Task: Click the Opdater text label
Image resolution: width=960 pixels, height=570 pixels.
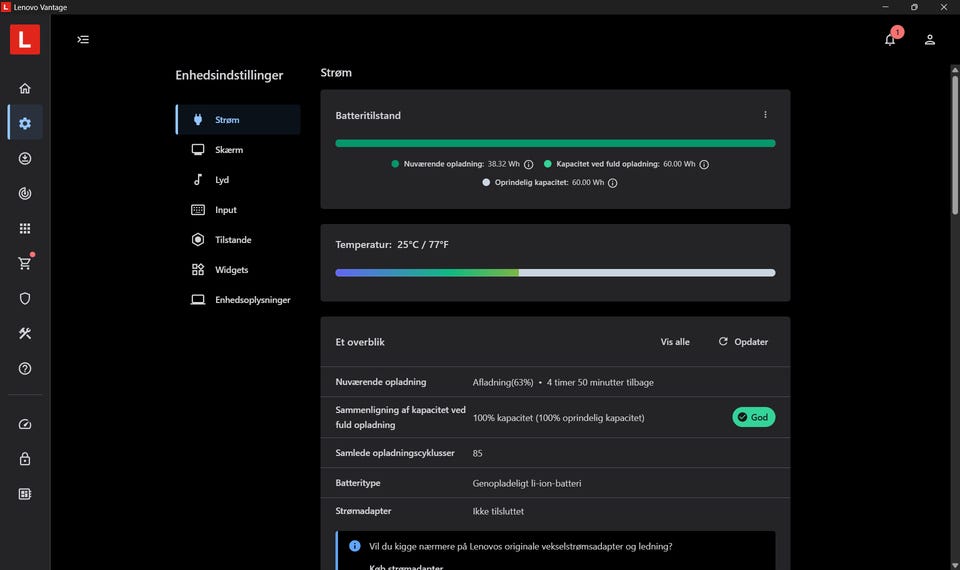Action: coord(751,342)
